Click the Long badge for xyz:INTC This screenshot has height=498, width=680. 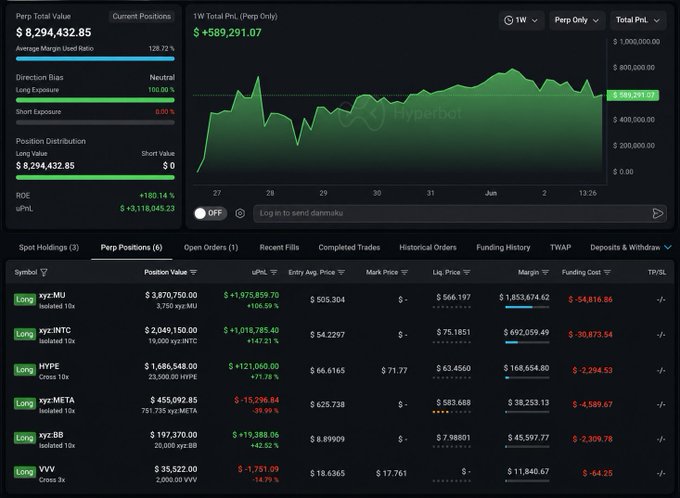(x=25, y=334)
